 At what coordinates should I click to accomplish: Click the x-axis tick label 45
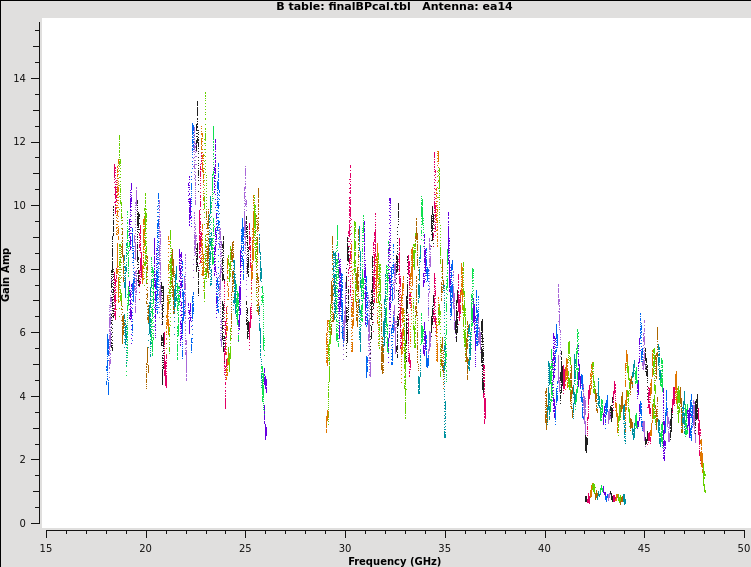pos(644,548)
